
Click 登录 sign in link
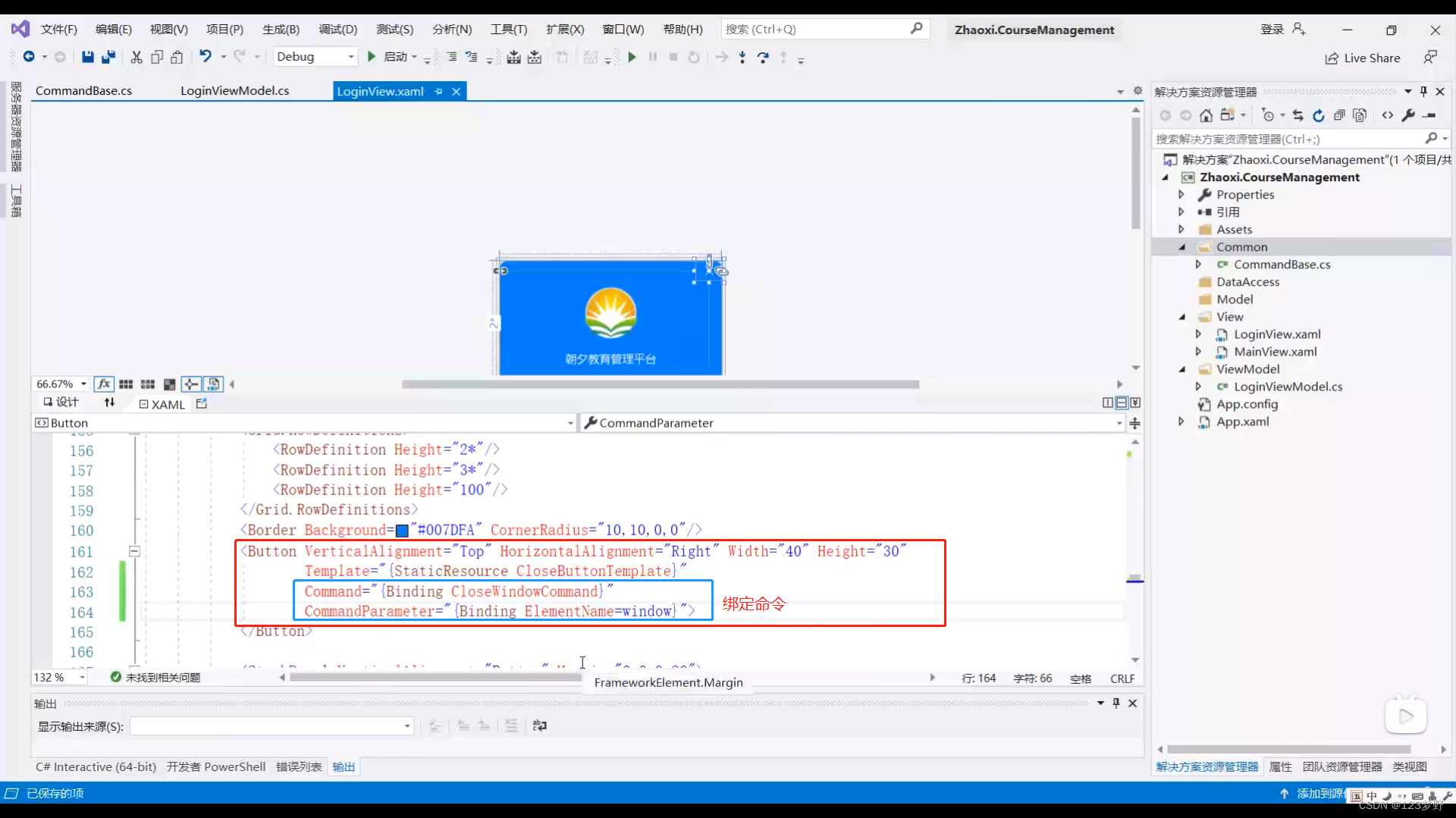(x=1272, y=30)
